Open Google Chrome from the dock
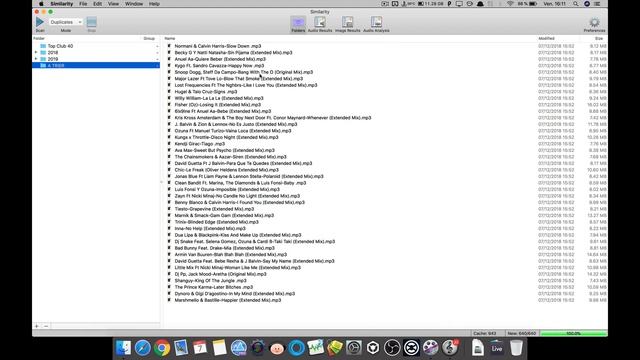The height and width of the screenshot is (360, 640). (162, 348)
